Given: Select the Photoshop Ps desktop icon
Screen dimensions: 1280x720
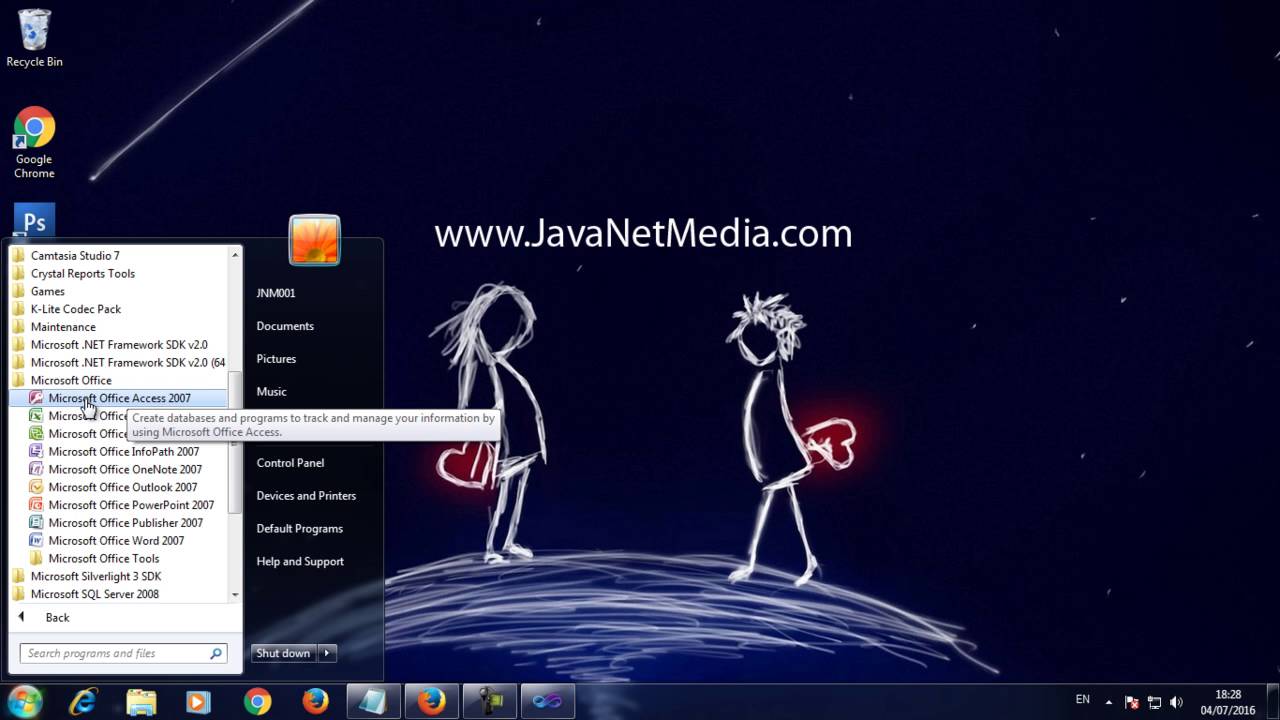Looking at the screenshot, I should click(34, 220).
